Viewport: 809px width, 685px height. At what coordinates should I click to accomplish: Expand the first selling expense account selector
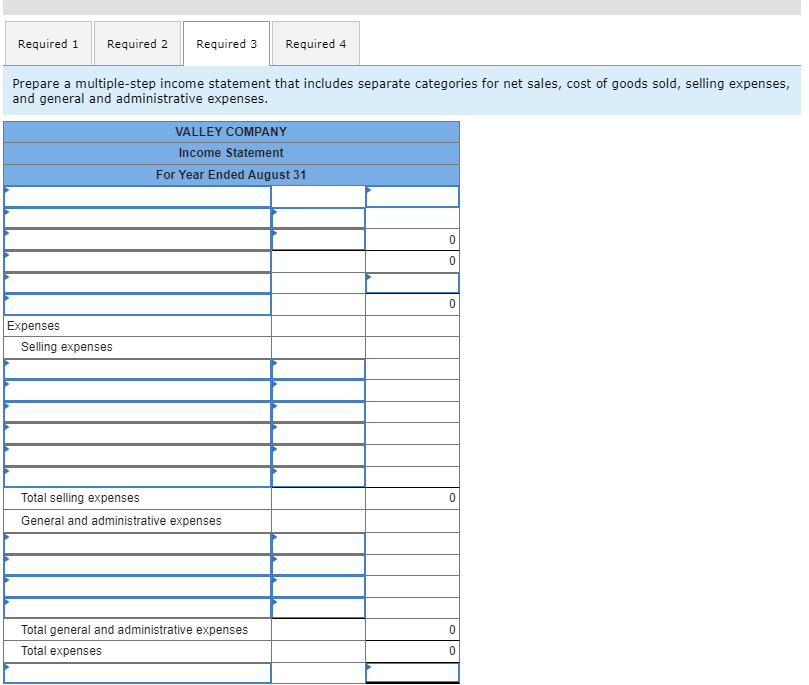click(137, 369)
